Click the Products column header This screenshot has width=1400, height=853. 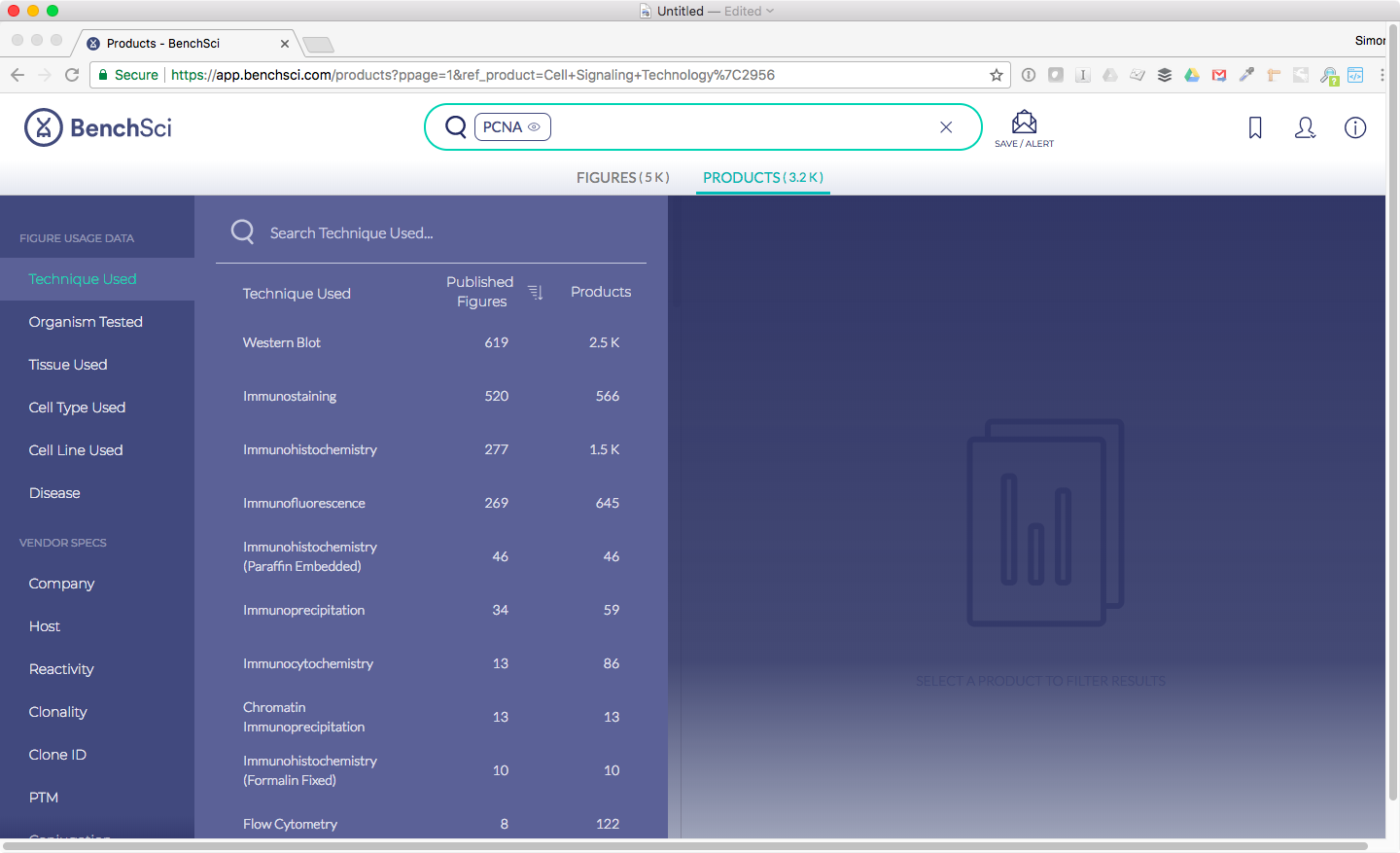(x=601, y=292)
